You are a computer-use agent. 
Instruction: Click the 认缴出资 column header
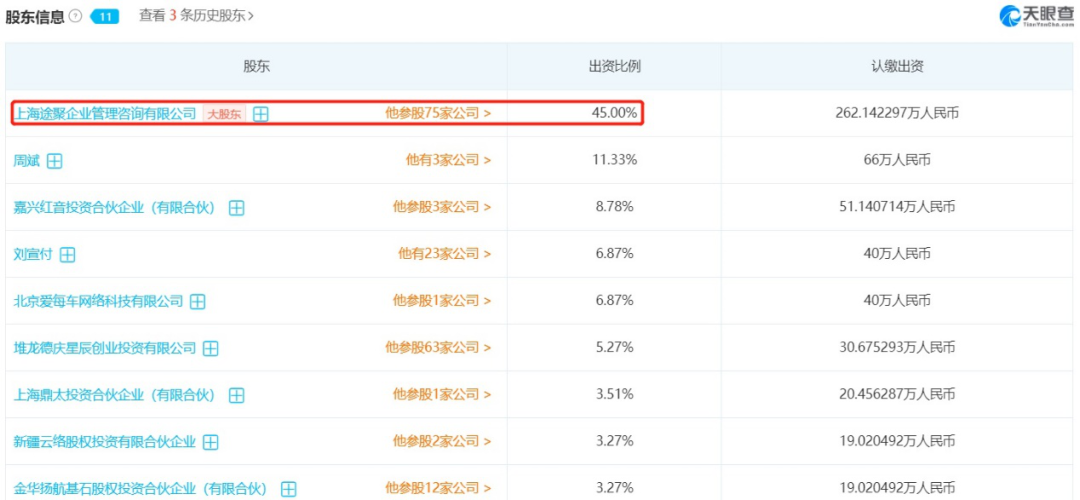coord(896,67)
